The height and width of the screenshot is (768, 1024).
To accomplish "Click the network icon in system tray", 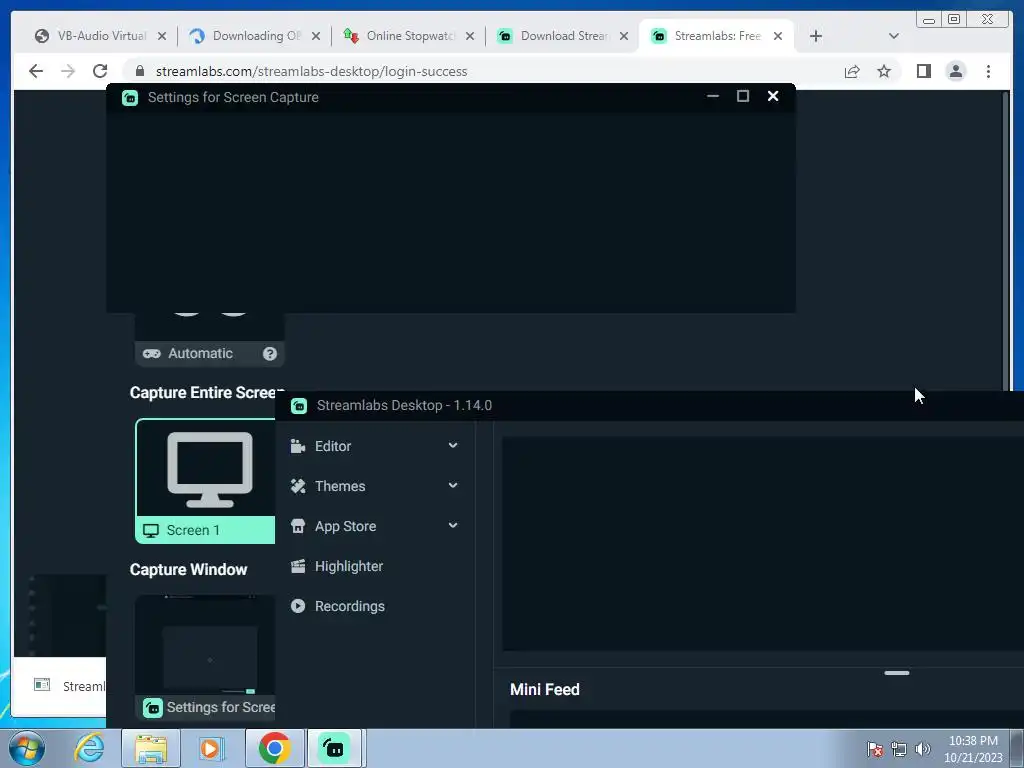I will [899, 749].
